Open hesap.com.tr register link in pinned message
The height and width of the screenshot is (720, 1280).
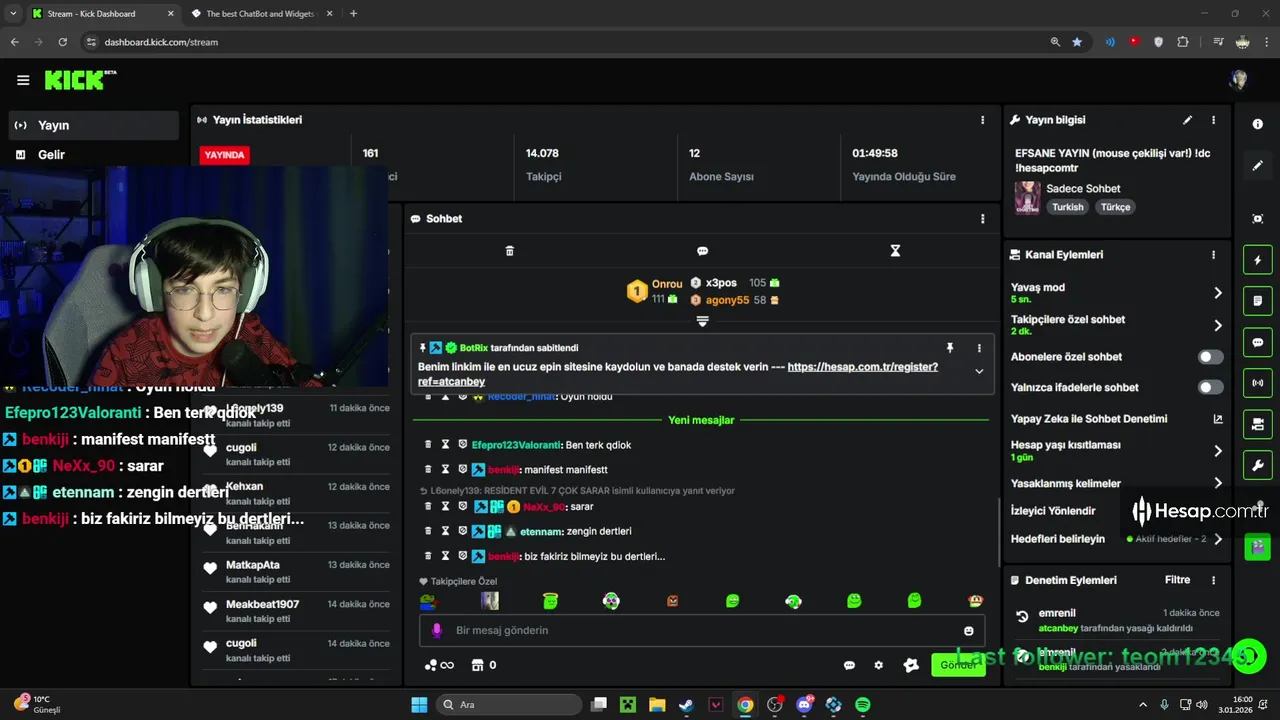click(x=678, y=374)
